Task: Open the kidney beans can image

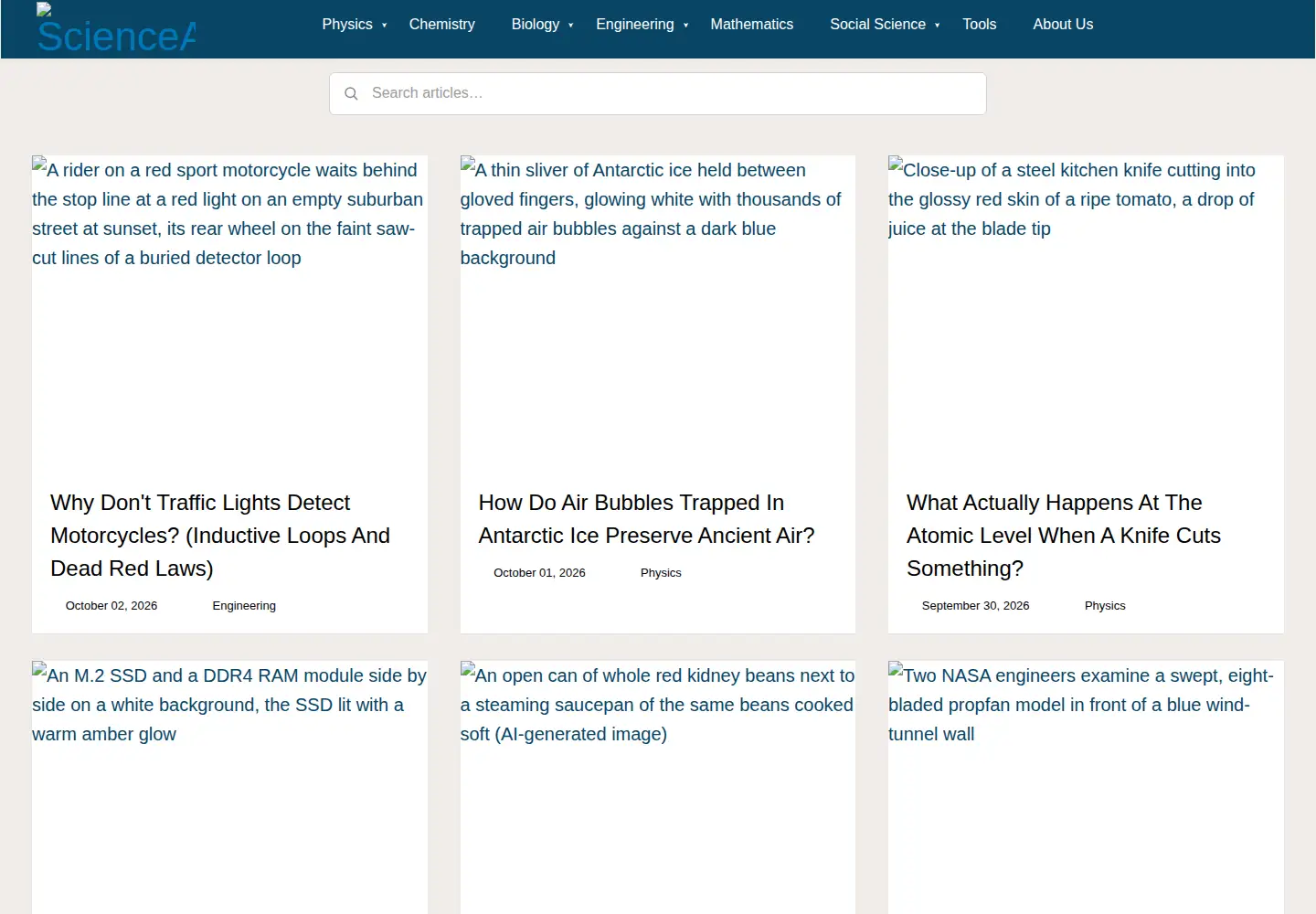Action: click(658, 787)
